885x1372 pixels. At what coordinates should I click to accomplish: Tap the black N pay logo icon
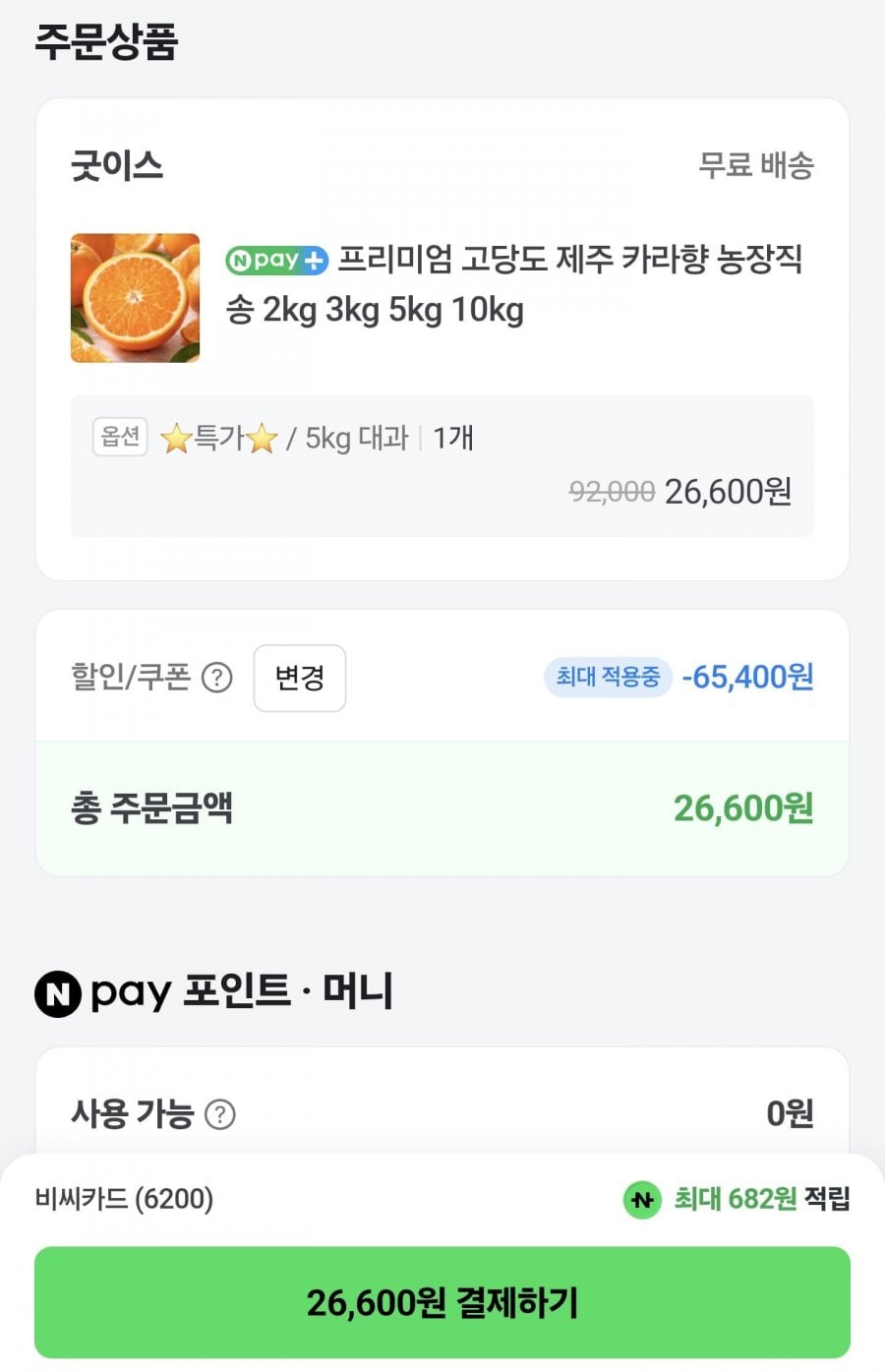[58, 993]
